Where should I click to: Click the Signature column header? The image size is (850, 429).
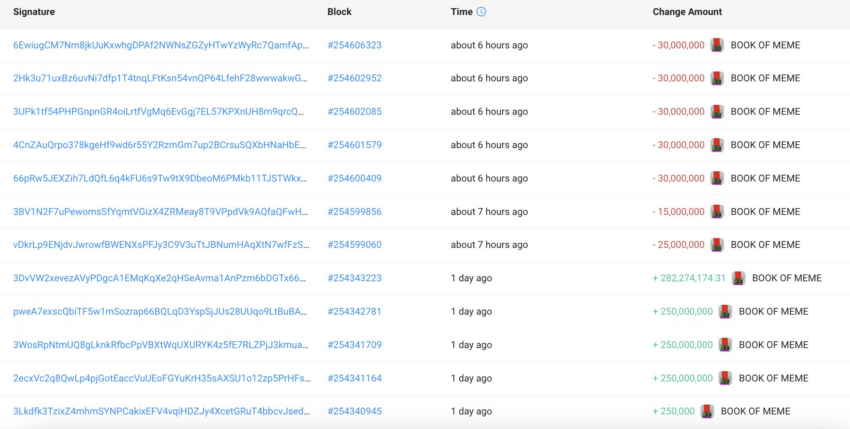coord(34,12)
